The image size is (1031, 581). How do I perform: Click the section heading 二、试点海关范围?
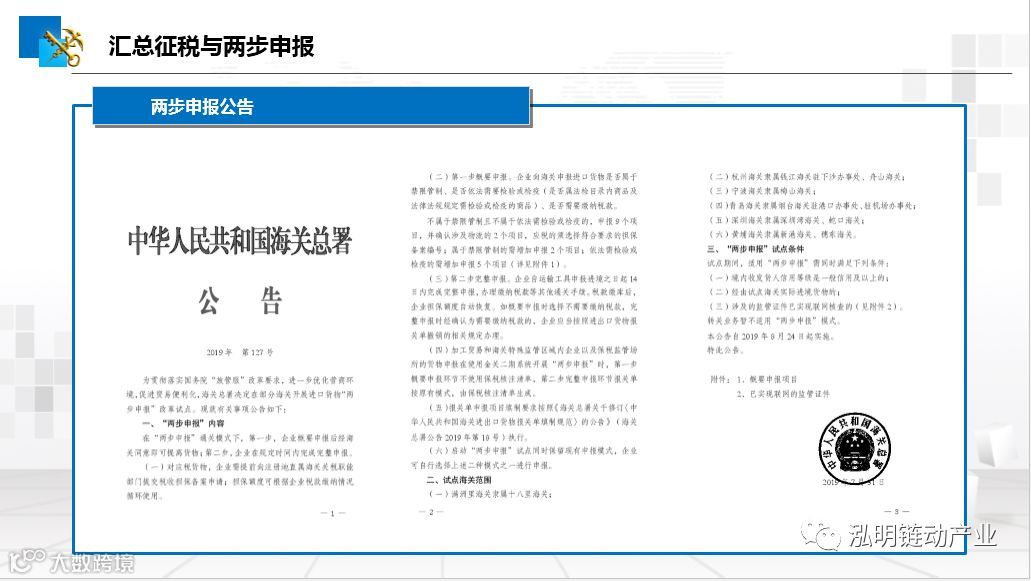point(459,480)
